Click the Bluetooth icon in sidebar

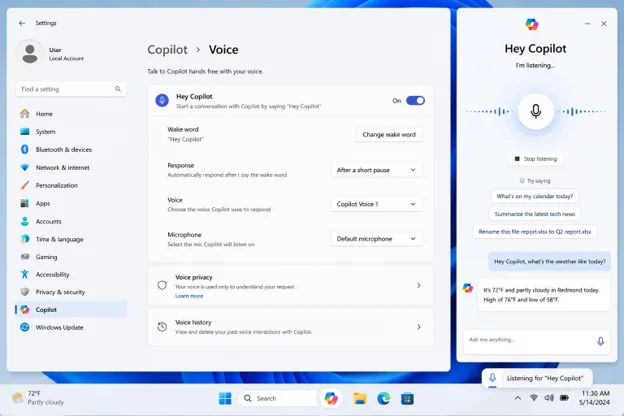click(25, 149)
